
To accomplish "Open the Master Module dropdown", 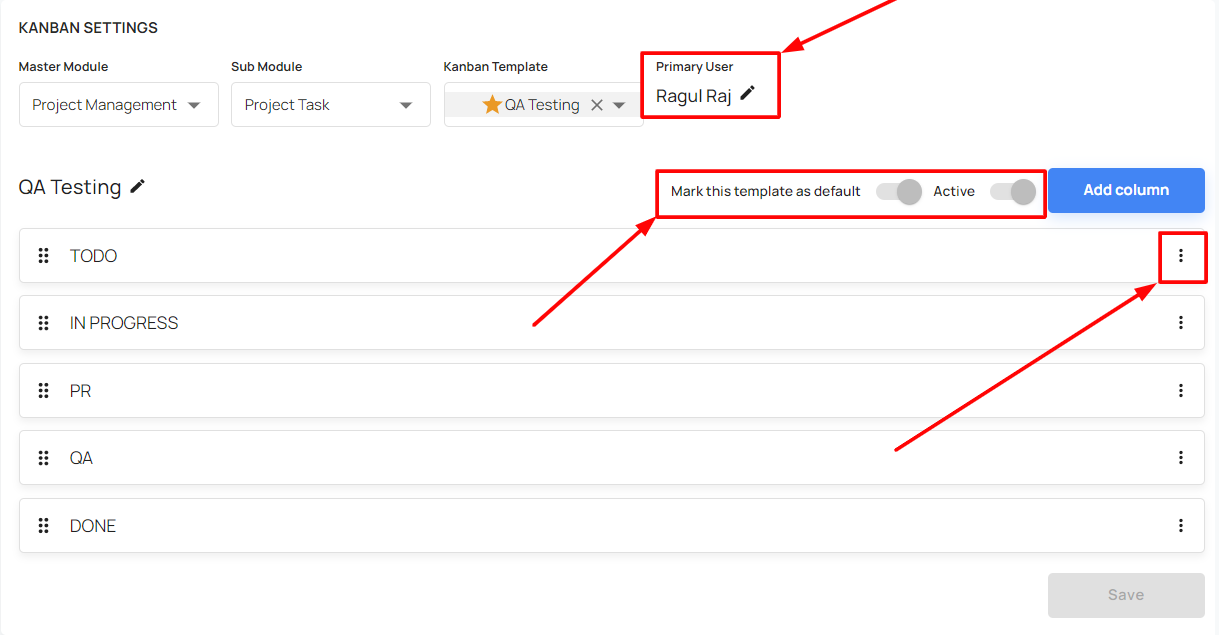I will click(x=119, y=105).
